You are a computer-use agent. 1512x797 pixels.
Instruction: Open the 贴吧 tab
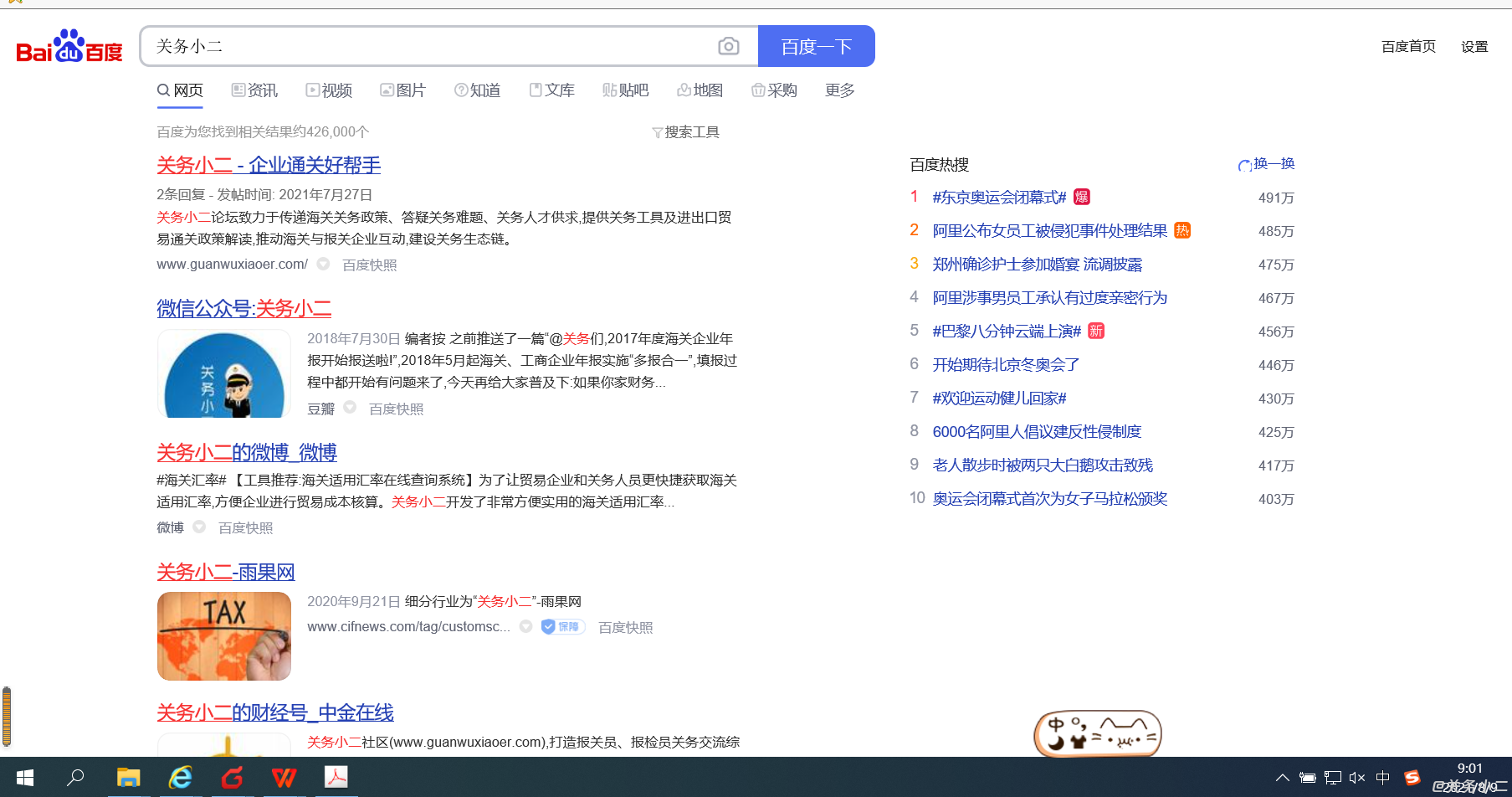click(x=626, y=90)
